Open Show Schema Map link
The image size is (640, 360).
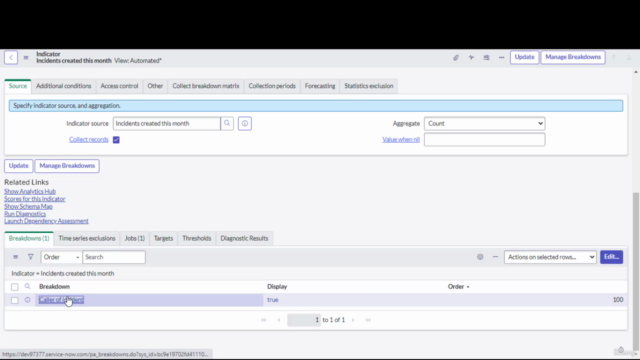tap(28, 207)
